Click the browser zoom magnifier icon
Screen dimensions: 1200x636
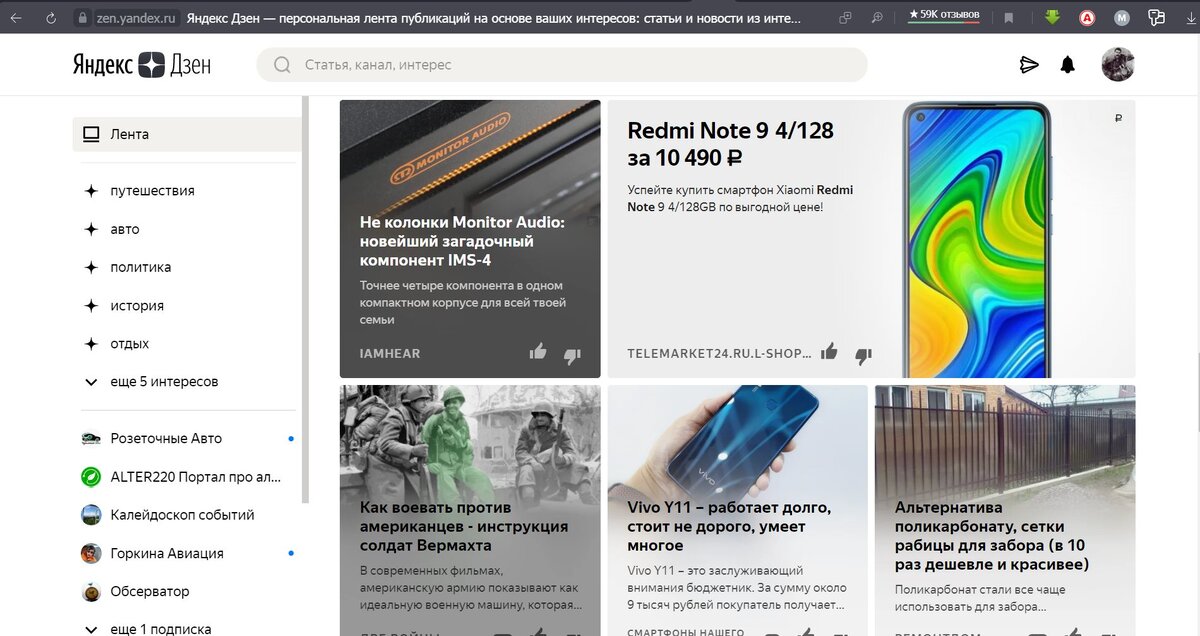click(877, 17)
